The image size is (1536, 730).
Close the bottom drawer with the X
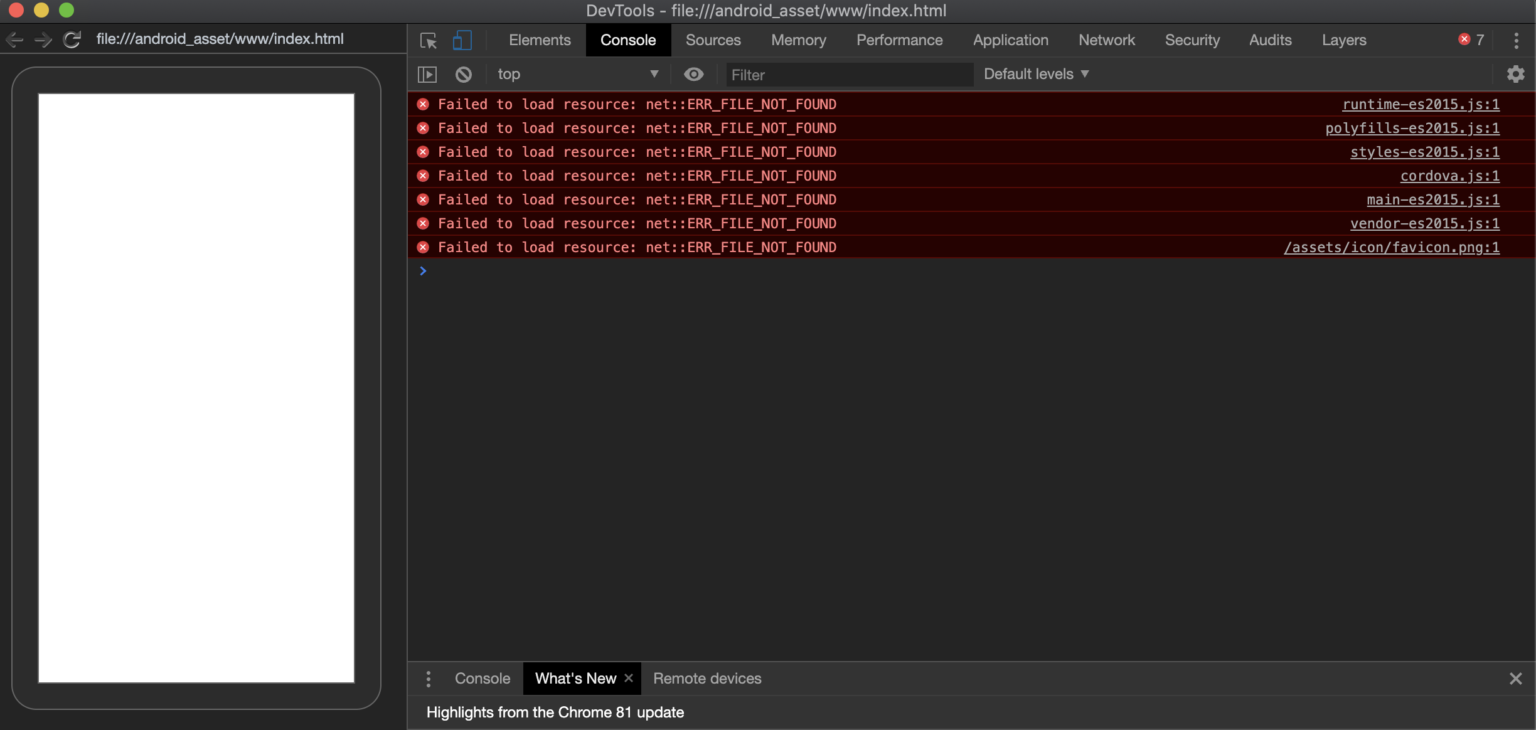[1515, 679]
